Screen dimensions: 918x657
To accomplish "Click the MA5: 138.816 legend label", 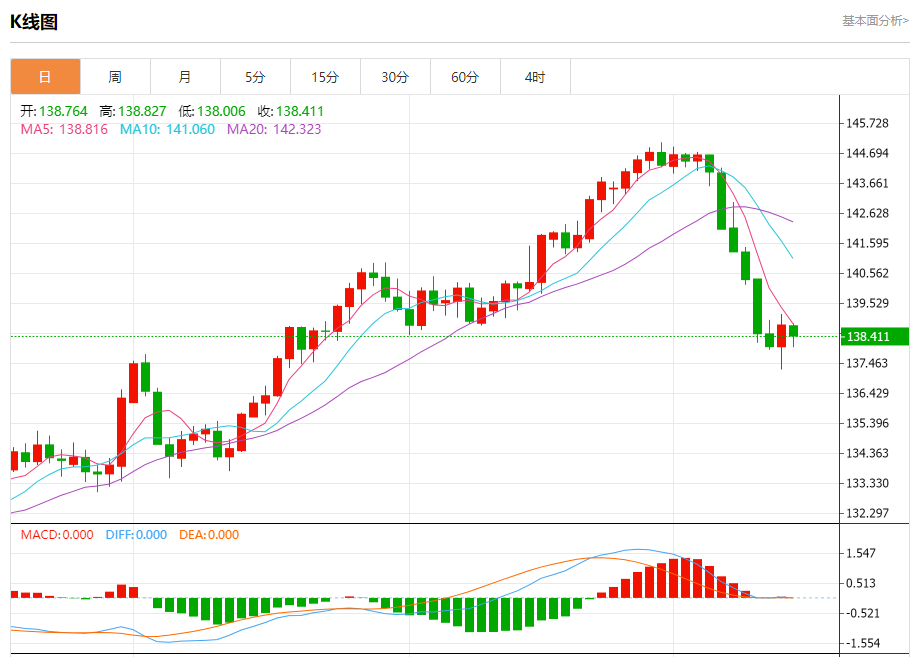I will (x=64, y=129).
